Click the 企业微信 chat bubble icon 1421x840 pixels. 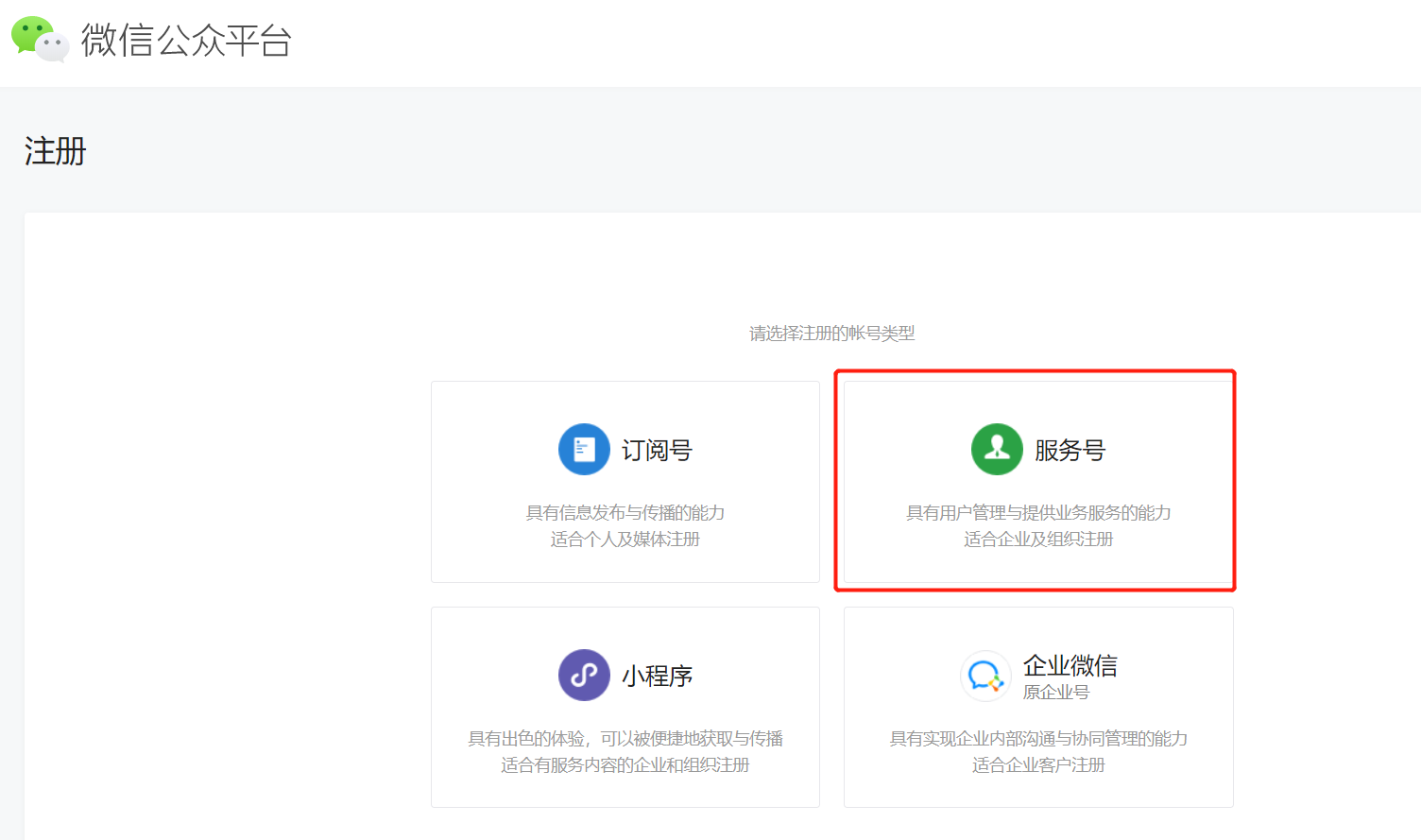(x=984, y=676)
